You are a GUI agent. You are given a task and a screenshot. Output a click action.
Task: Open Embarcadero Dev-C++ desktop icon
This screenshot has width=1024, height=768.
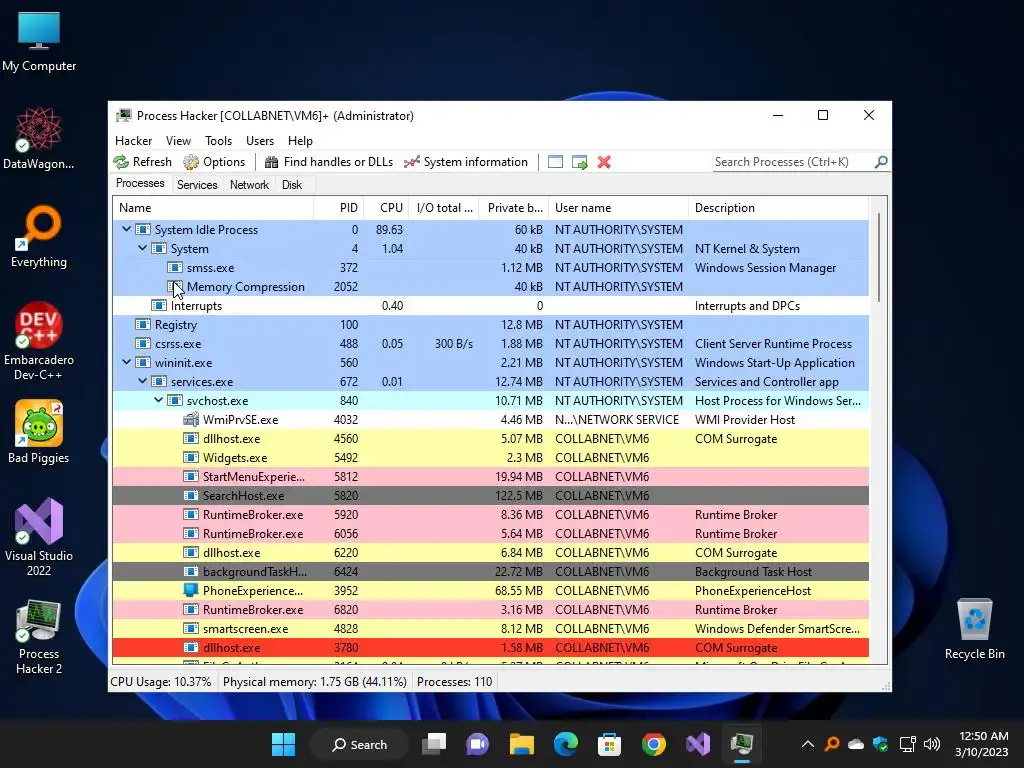click(39, 341)
